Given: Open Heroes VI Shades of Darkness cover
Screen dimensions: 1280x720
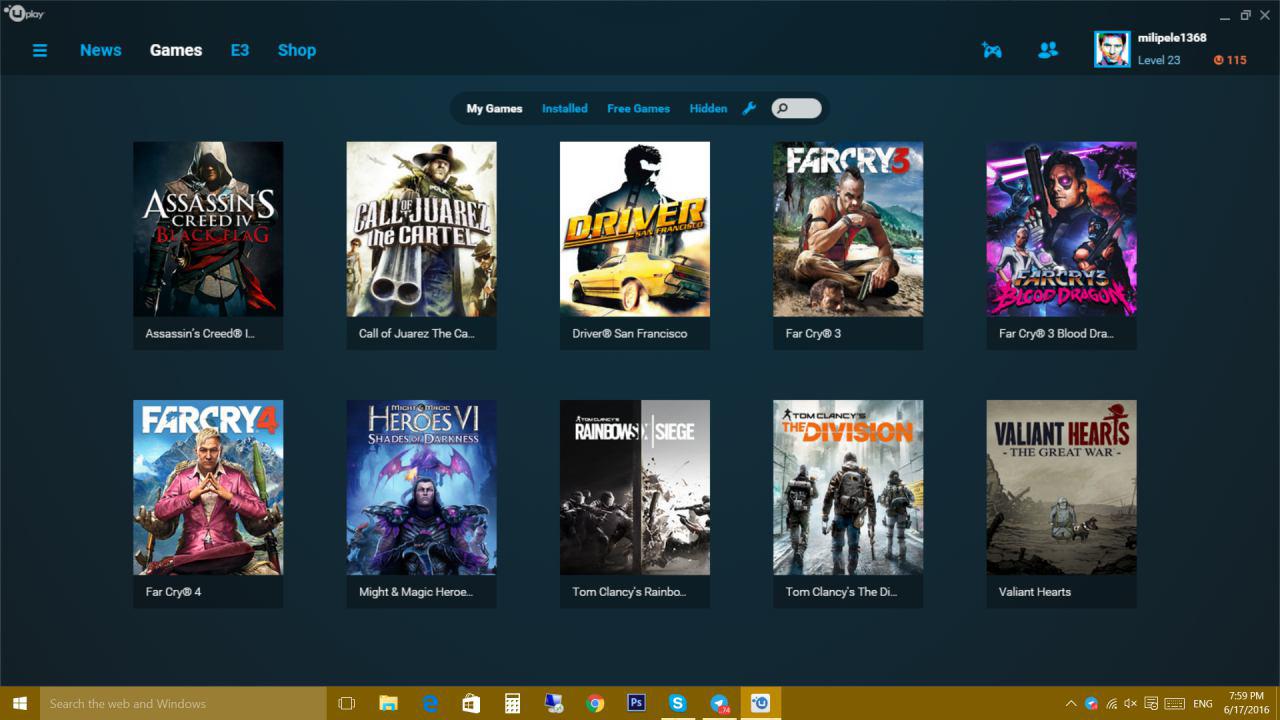Looking at the screenshot, I should 421,488.
